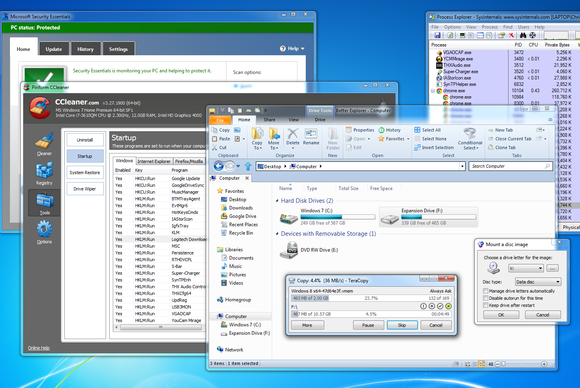Viewport: 580px width, 388px height.
Task: Click TeraCopy total progress bar 4.5%
Action: click(x=371, y=314)
